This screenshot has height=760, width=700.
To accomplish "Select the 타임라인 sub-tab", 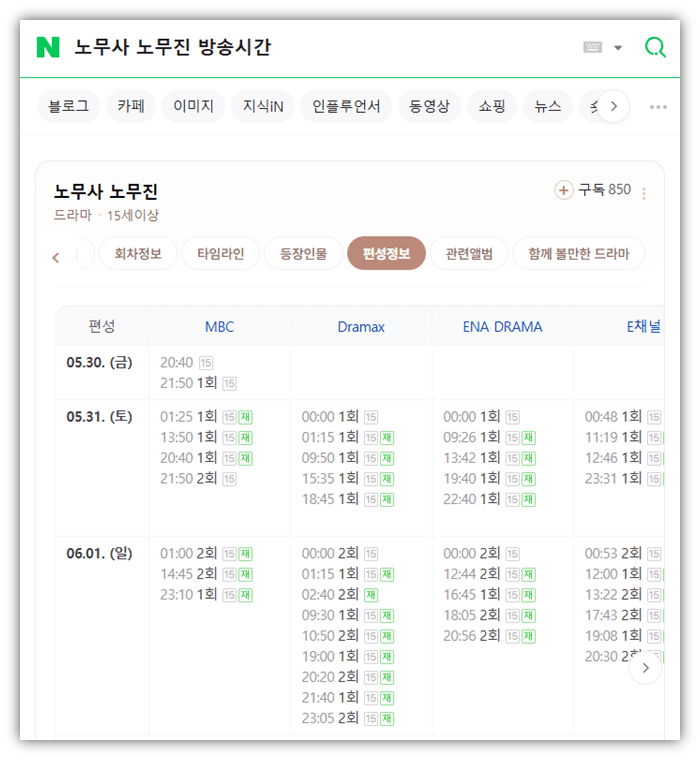I will pyautogui.click(x=221, y=253).
